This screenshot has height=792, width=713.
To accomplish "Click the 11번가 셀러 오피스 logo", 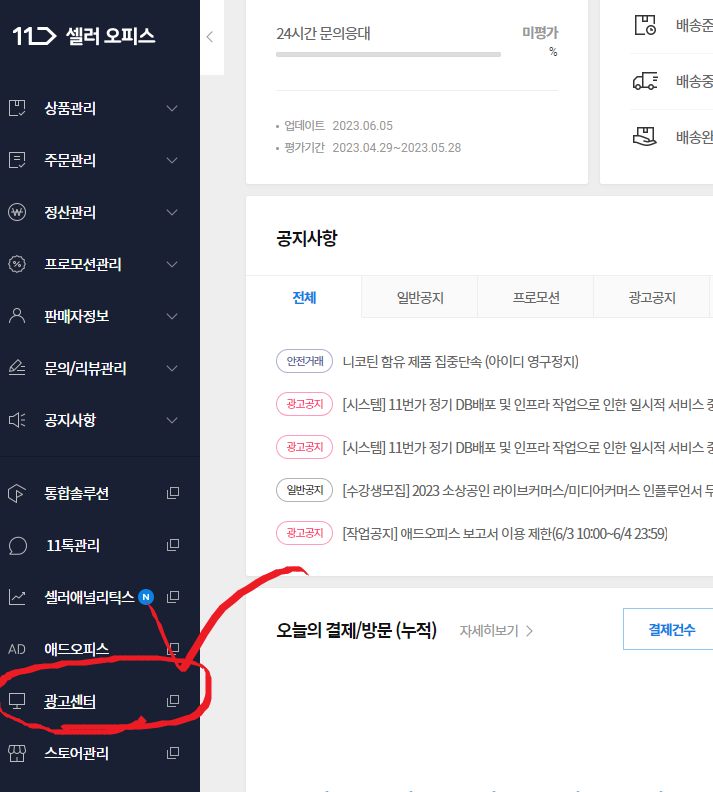I will coord(84,36).
